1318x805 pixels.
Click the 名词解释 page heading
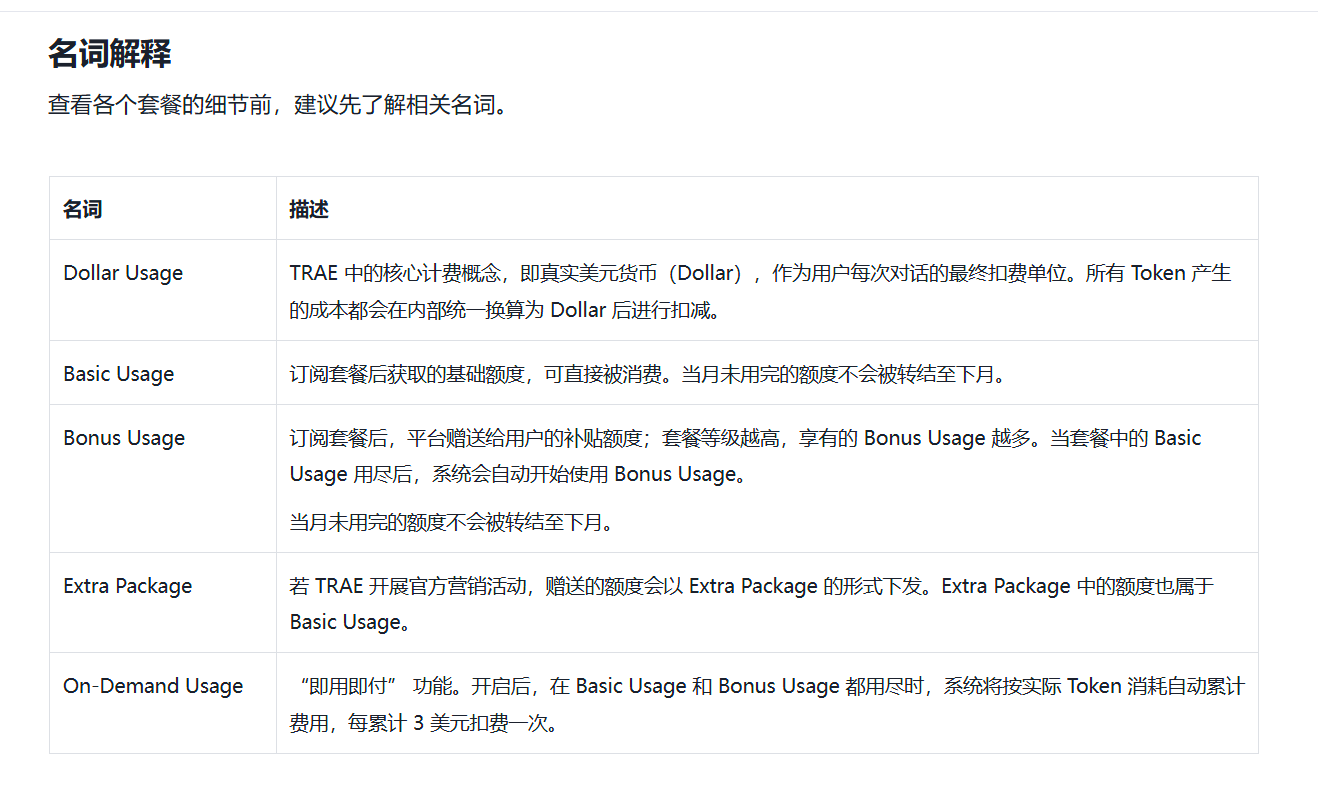point(110,54)
